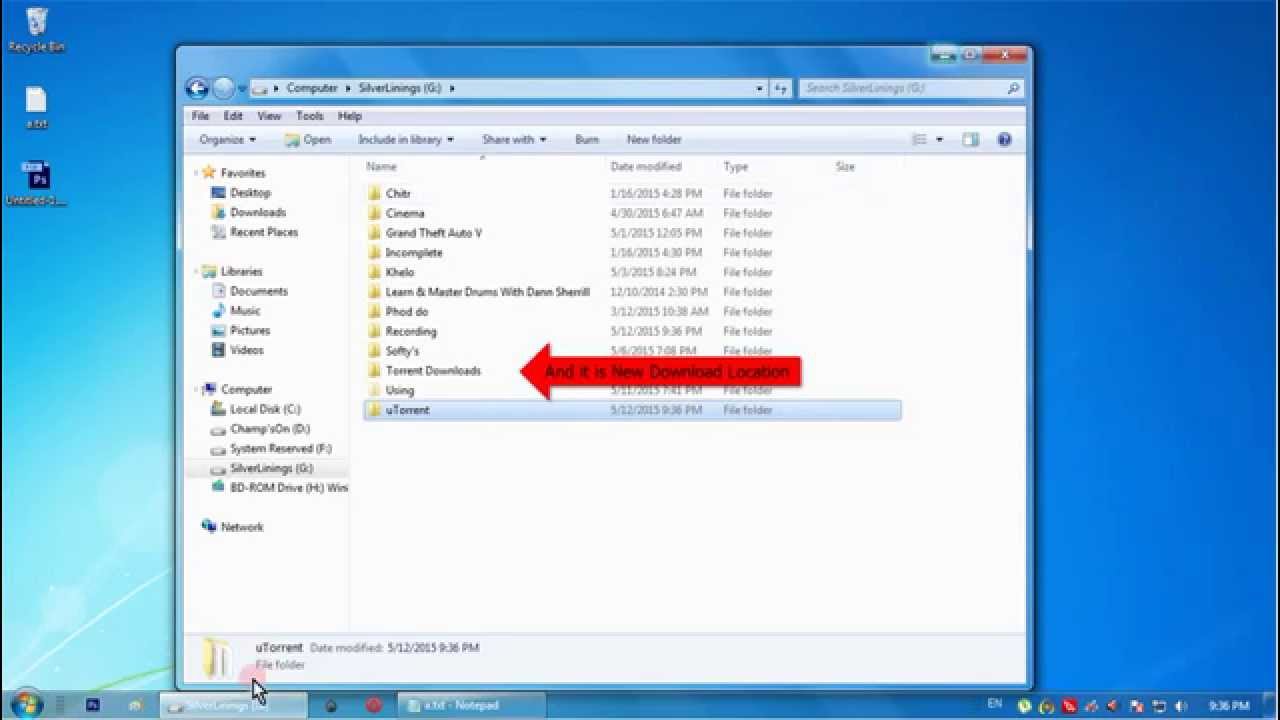Open the Share with dropdown

514,140
